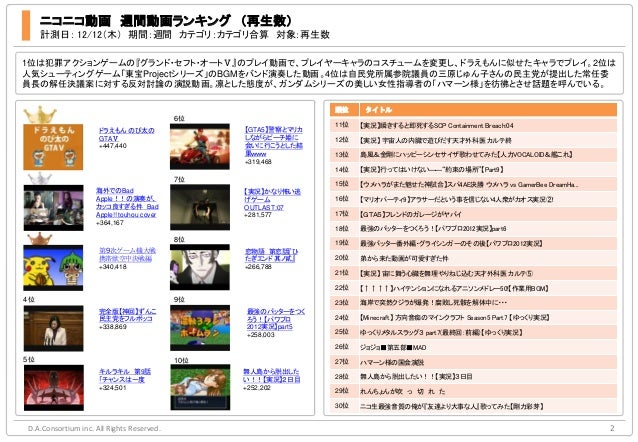Open the 【GTA5】警察とマリカ link ranked 6位
The height and width of the screenshot is (442, 638).
click(x=273, y=142)
